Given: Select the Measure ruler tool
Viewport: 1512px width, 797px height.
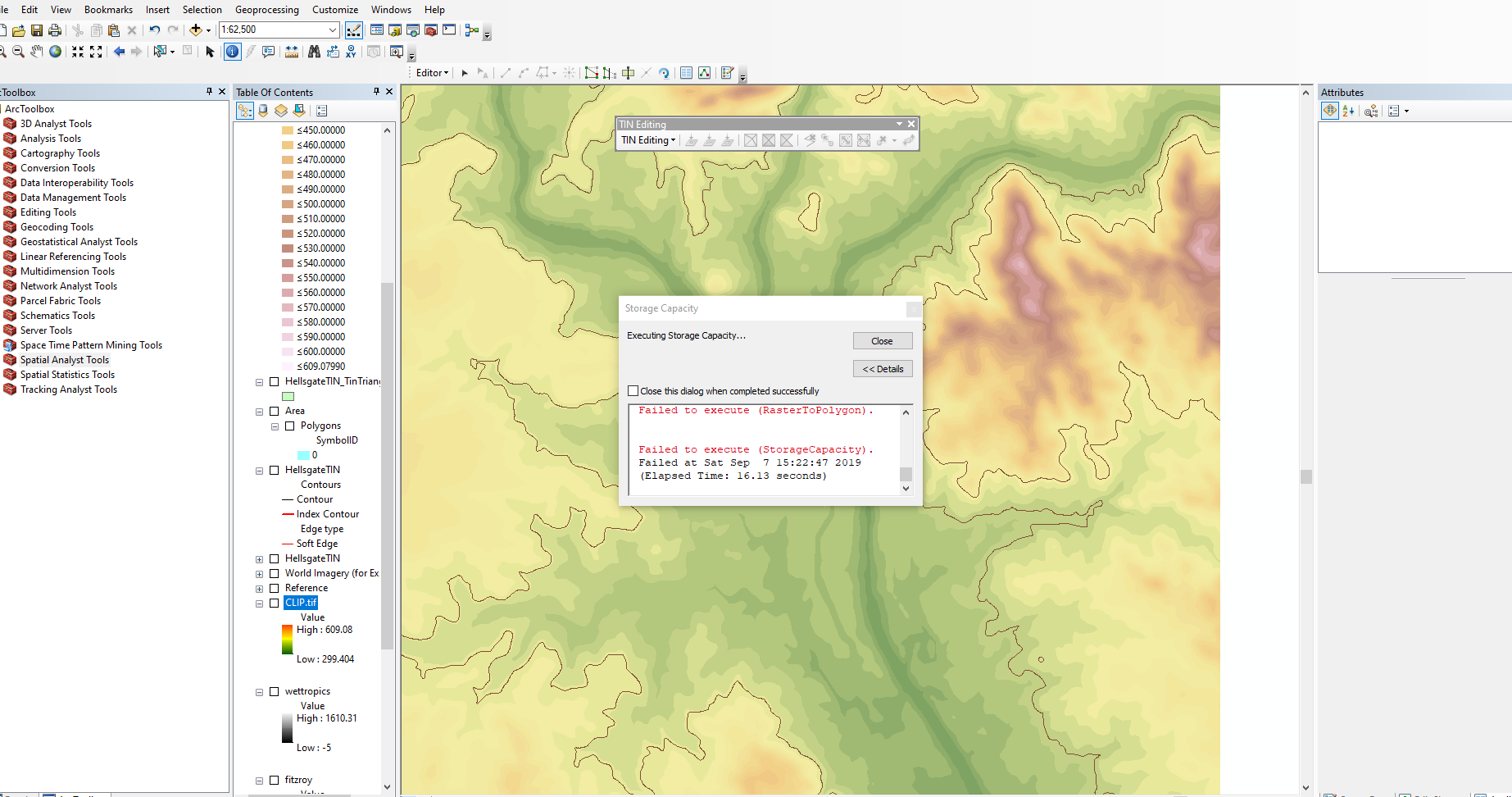Looking at the screenshot, I should point(291,52).
